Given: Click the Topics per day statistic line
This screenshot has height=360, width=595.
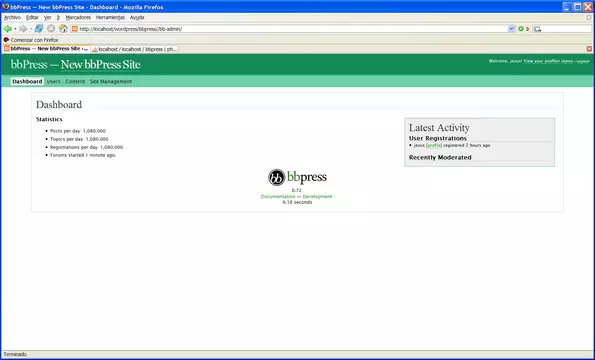Looking at the screenshot, I should click(x=79, y=139).
